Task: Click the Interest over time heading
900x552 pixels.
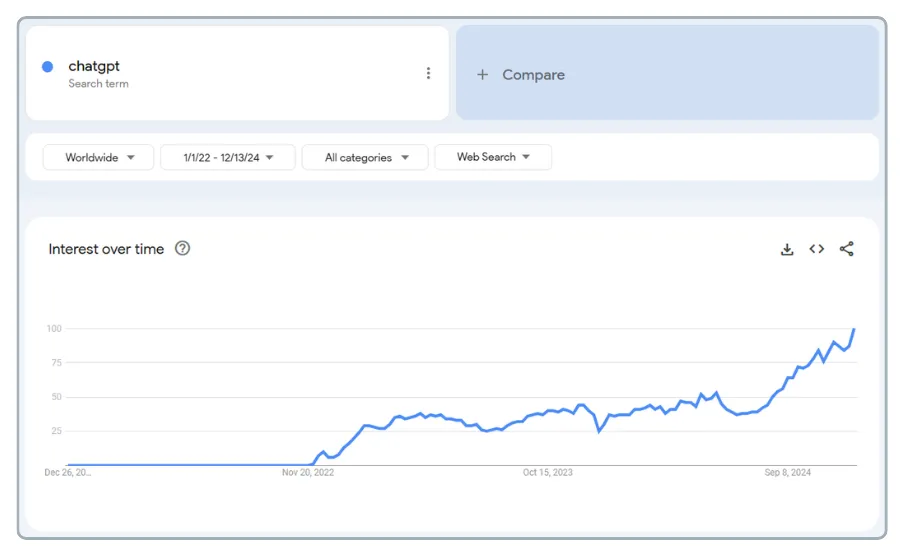Action: [x=106, y=249]
